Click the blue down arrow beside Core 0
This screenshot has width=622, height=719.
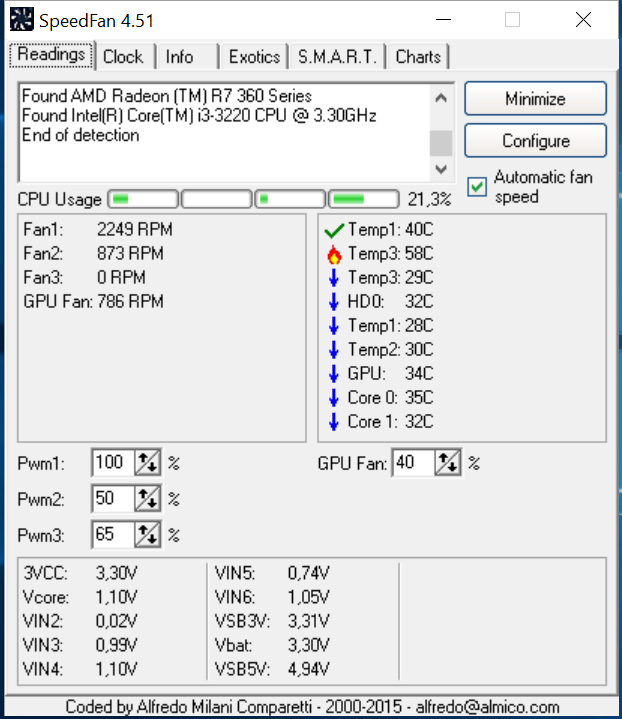pos(334,398)
